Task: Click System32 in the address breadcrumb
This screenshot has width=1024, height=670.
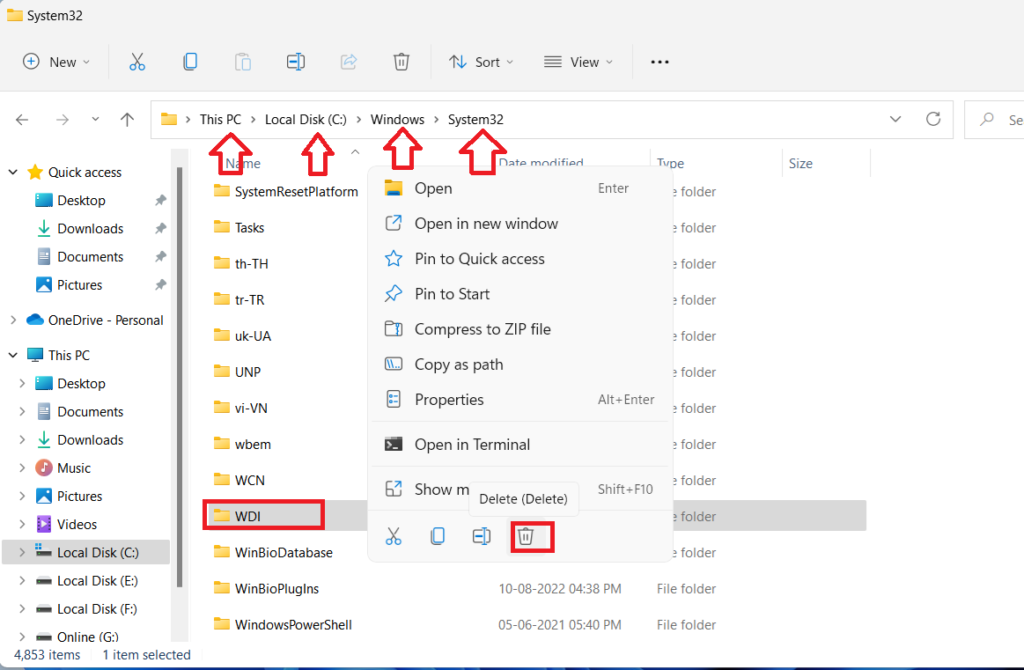Action: click(475, 120)
